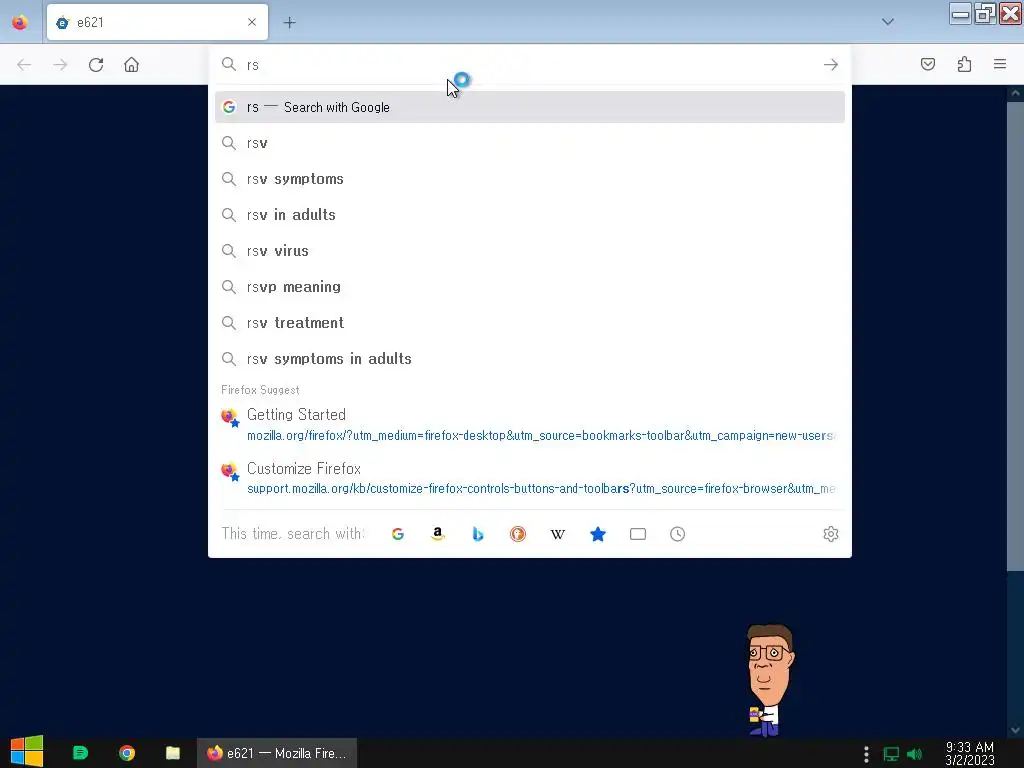Image resolution: width=1024 pixels, height=768 pixels.
Task: Select the 'rsv treatment' suggestion
Action: coord(530,323)
